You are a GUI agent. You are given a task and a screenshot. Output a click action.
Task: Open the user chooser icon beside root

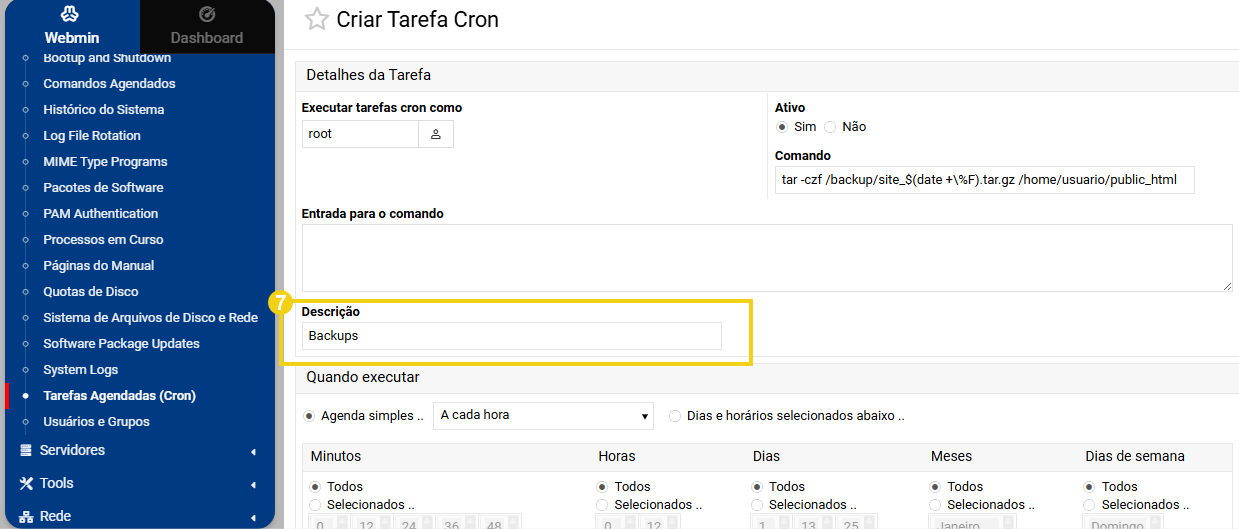coord(436,134)
